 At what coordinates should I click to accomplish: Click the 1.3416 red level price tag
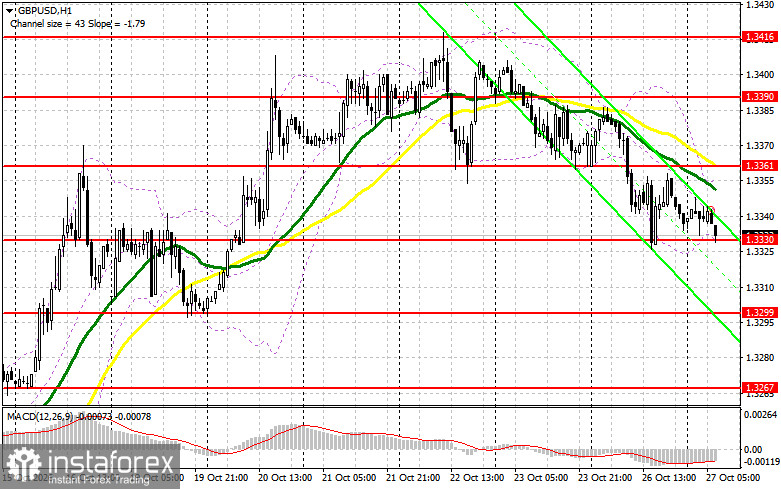pyautogui.click(x=760, y=36)
